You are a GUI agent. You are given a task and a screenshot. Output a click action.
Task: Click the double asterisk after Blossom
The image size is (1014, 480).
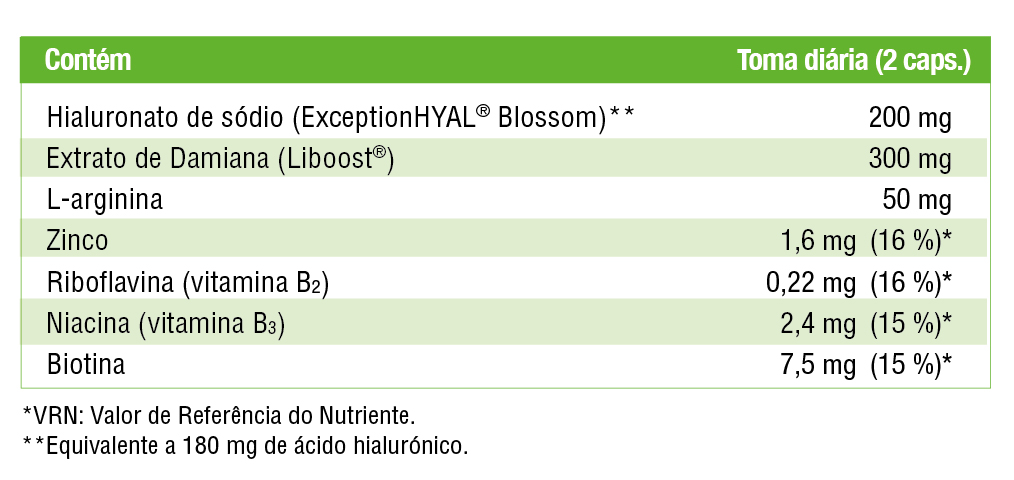pyautogui.click(x=622, y=115)
